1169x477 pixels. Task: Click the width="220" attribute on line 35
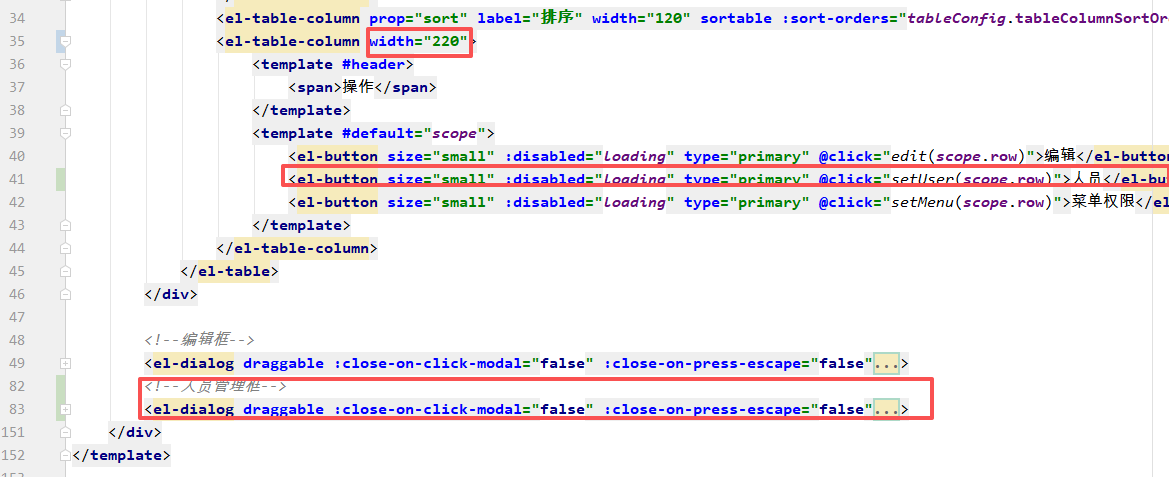click(419, 41)
